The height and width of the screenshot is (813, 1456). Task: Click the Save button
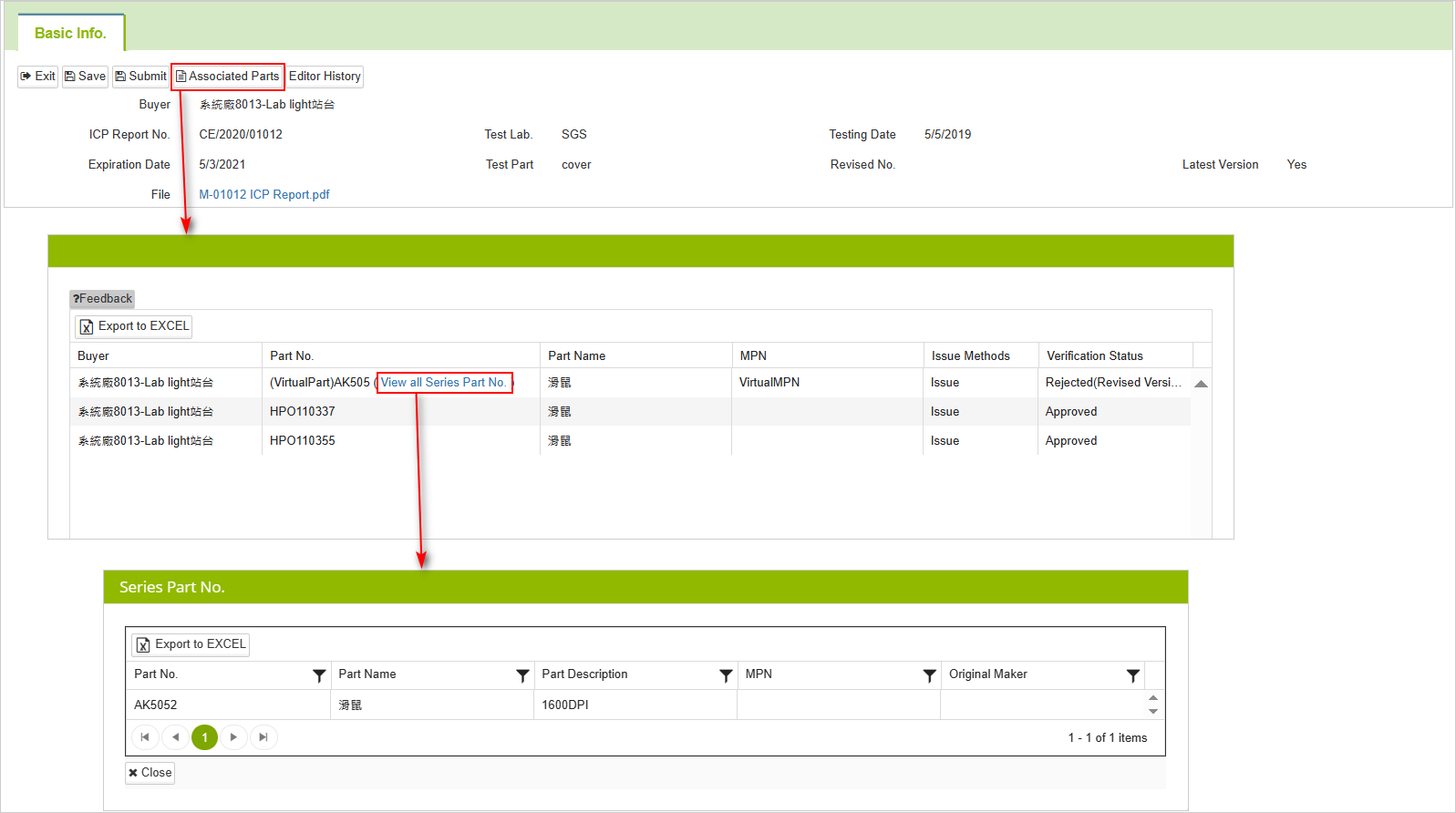(x=85, y=77)
